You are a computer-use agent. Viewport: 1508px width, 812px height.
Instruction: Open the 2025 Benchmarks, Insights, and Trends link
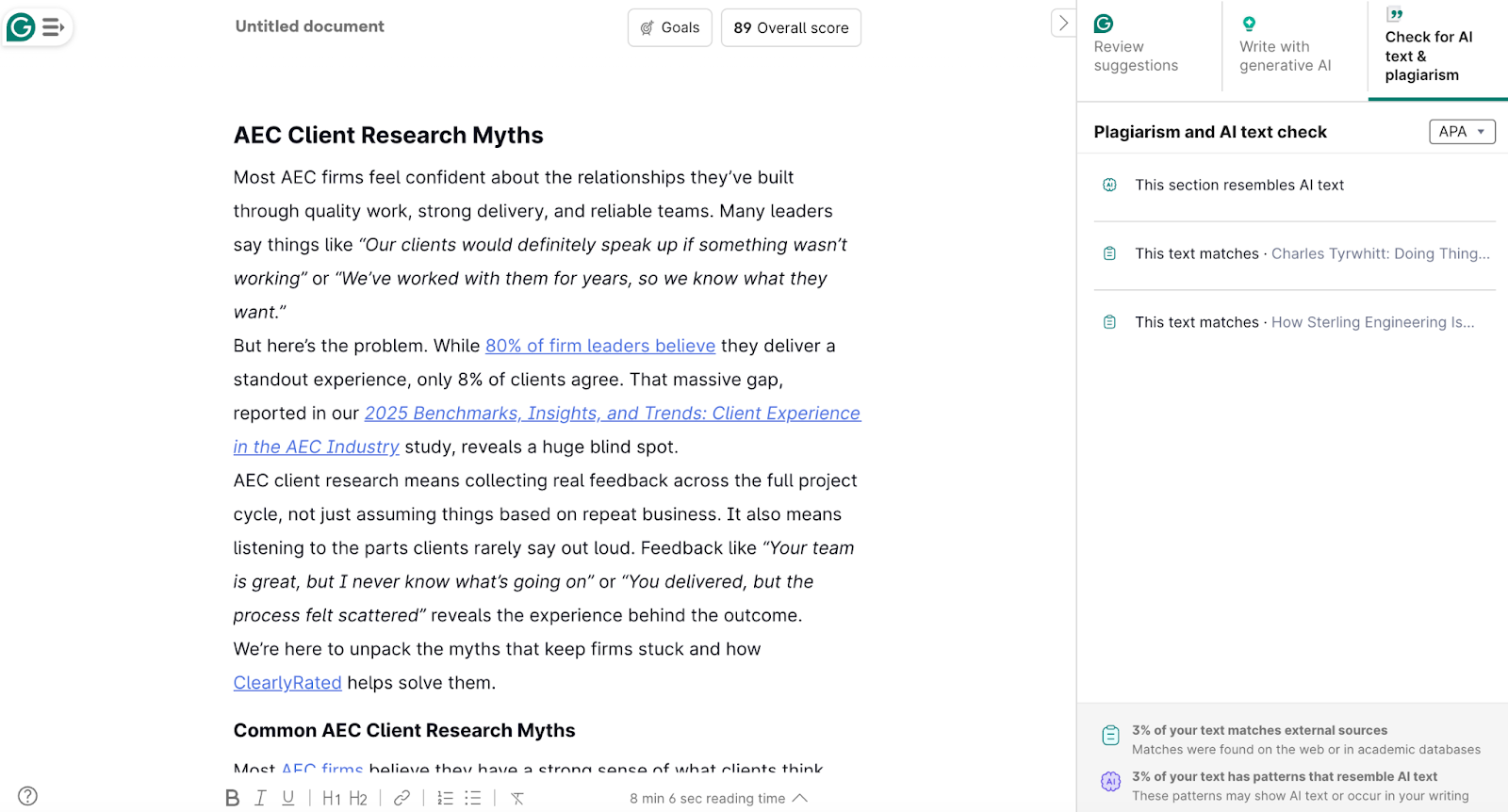pos(613,414)
